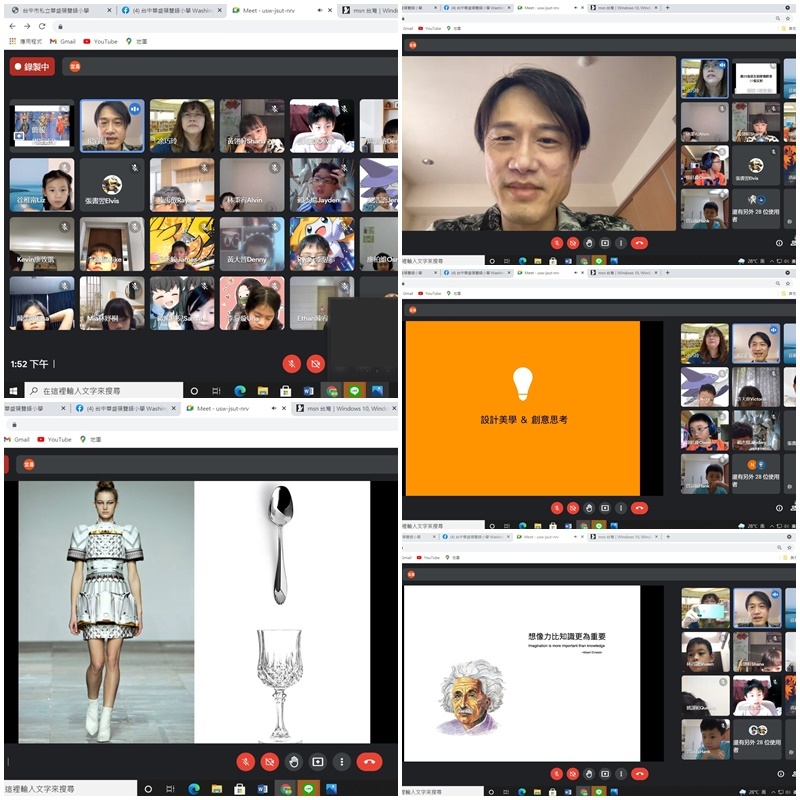Click the Kevin participant tile in participant-grid window
Viewport: 800px width, 800px height.
tap(42, 244)
